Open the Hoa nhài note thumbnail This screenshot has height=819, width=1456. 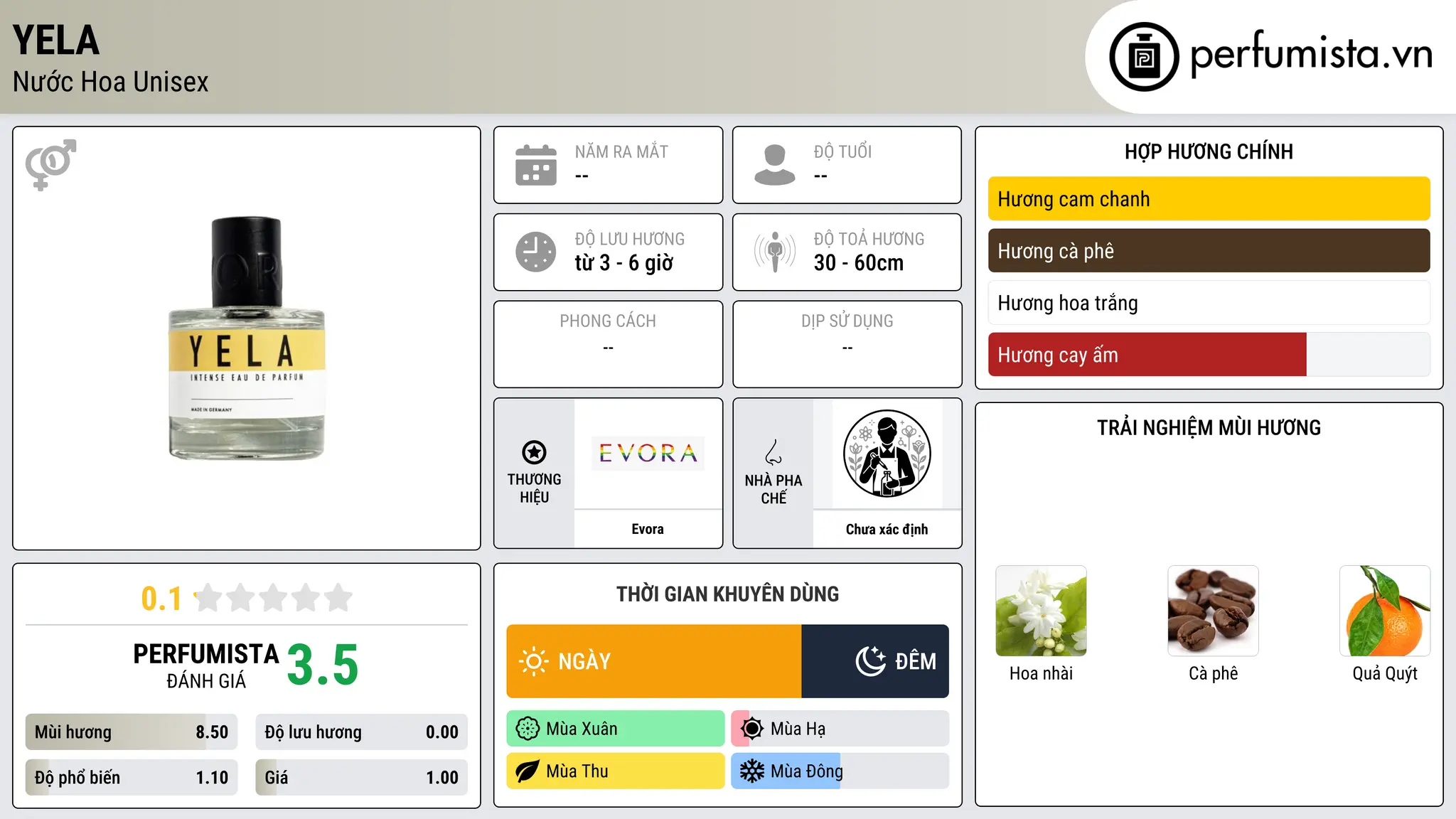[x=1041, y=611]
